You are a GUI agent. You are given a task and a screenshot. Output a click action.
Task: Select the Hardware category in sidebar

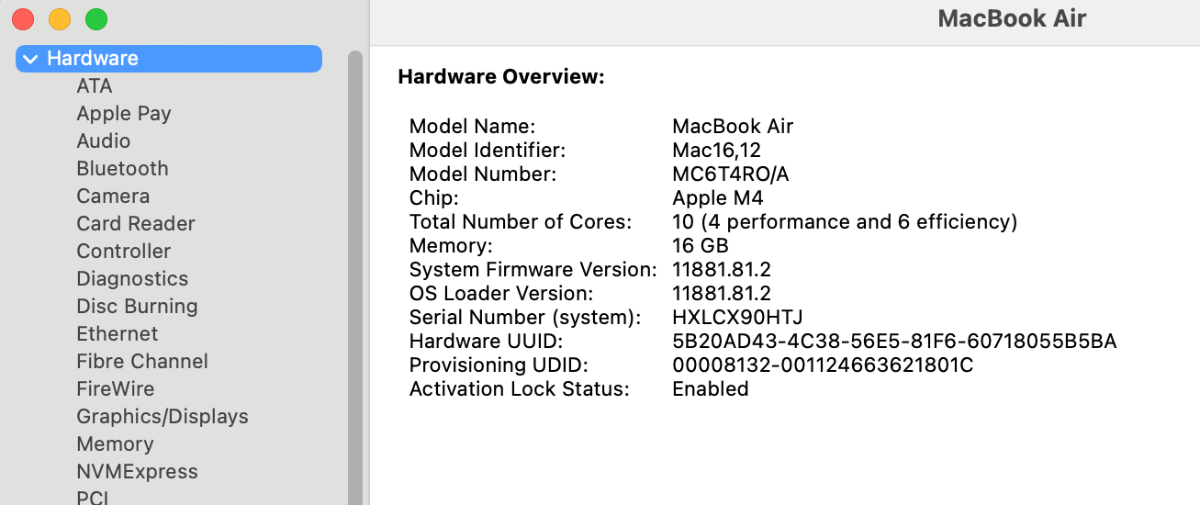(x=93, y=59)
